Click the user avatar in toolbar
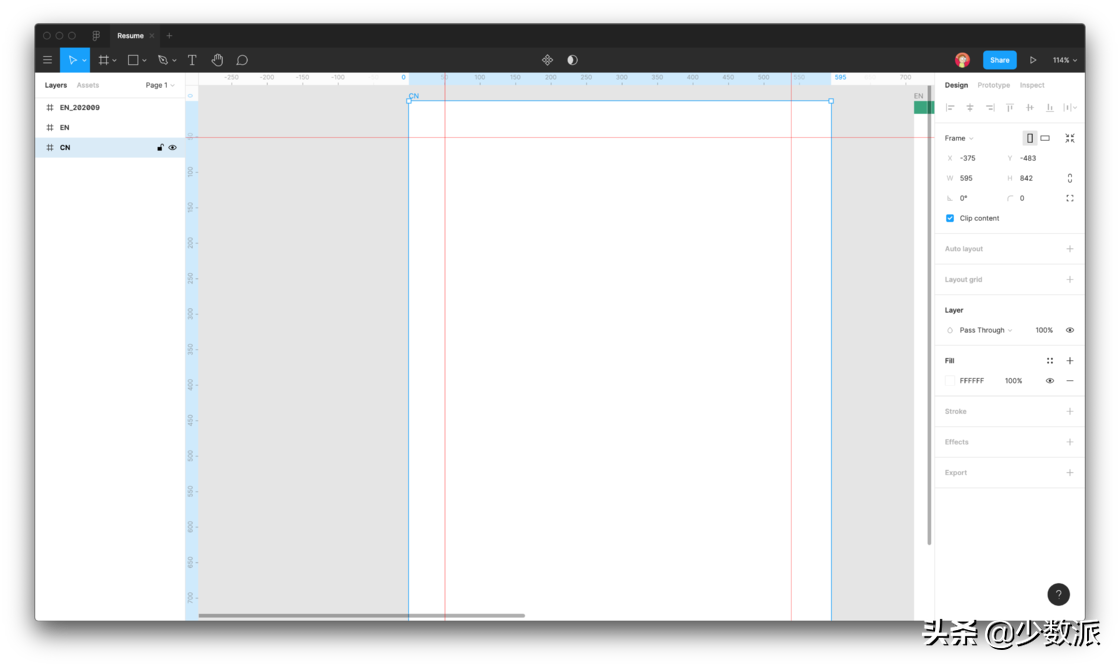Screen dimensions: 1120x667 click(962, 60)
